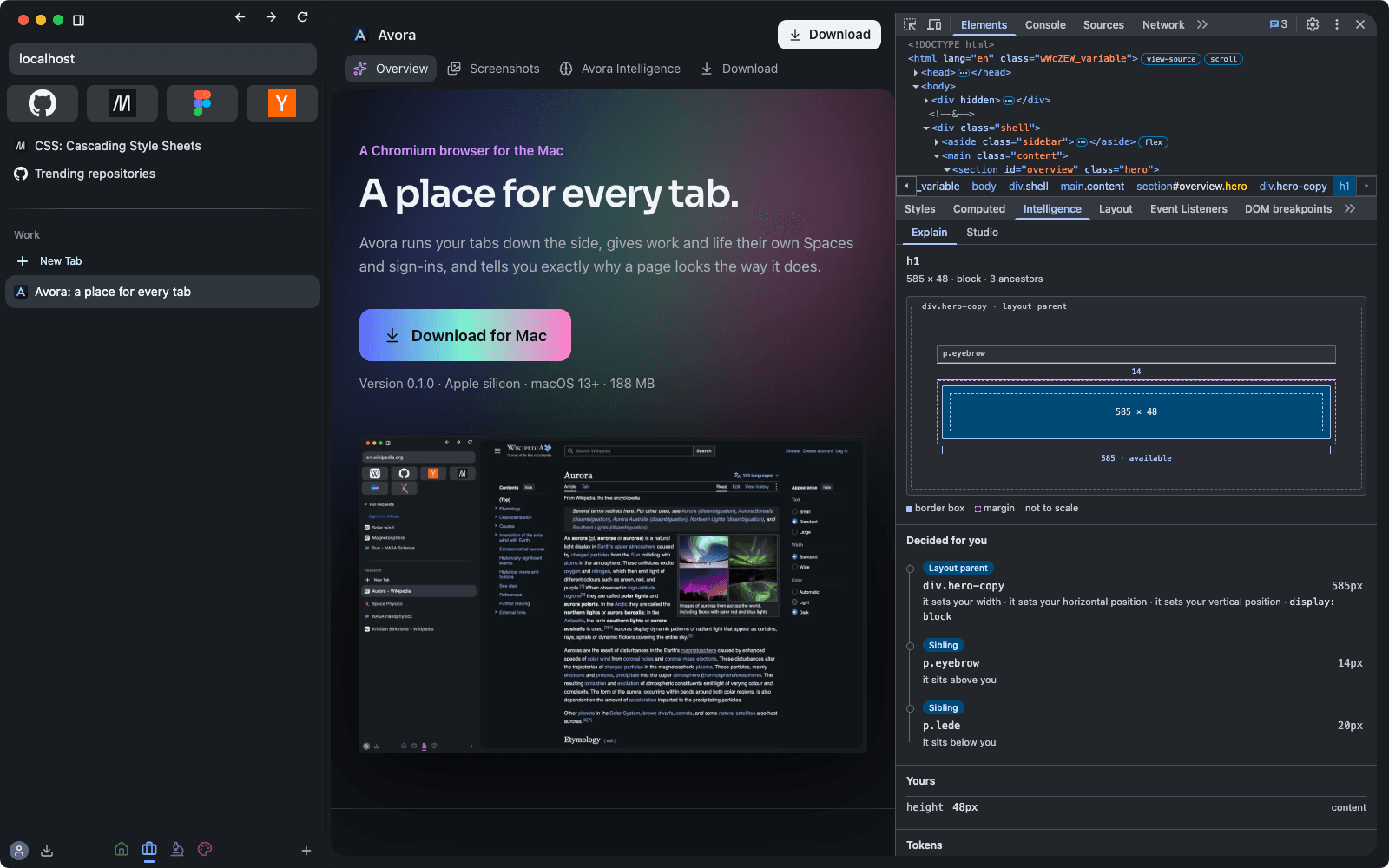Add a new space with plus icon
Image resolution: width=1389 pixels, height=868 pixels.
(306, 851)
